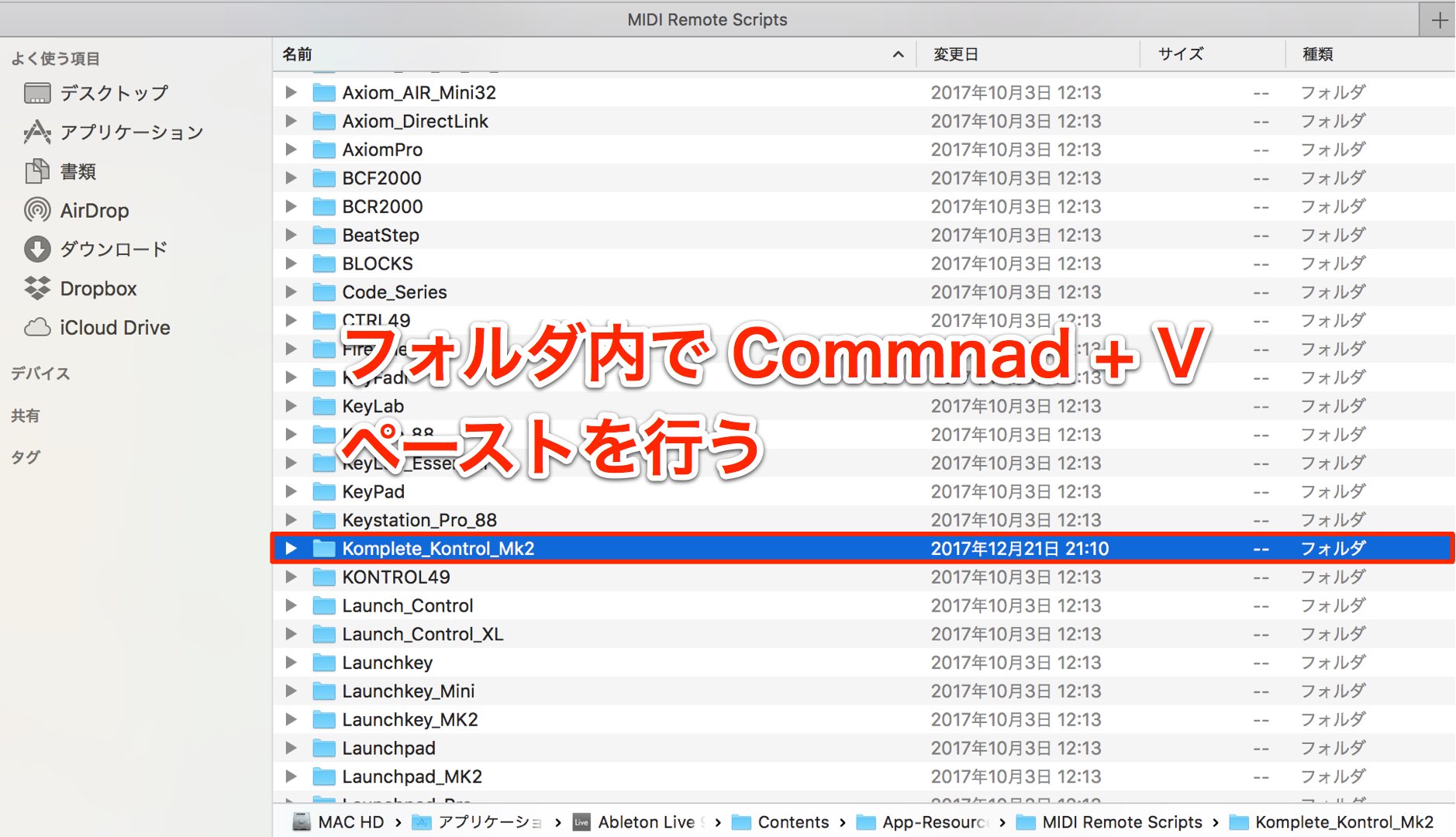Expand the Axiom_DirectLink folder triangle

pyautogui.click(x=292, y=121)
